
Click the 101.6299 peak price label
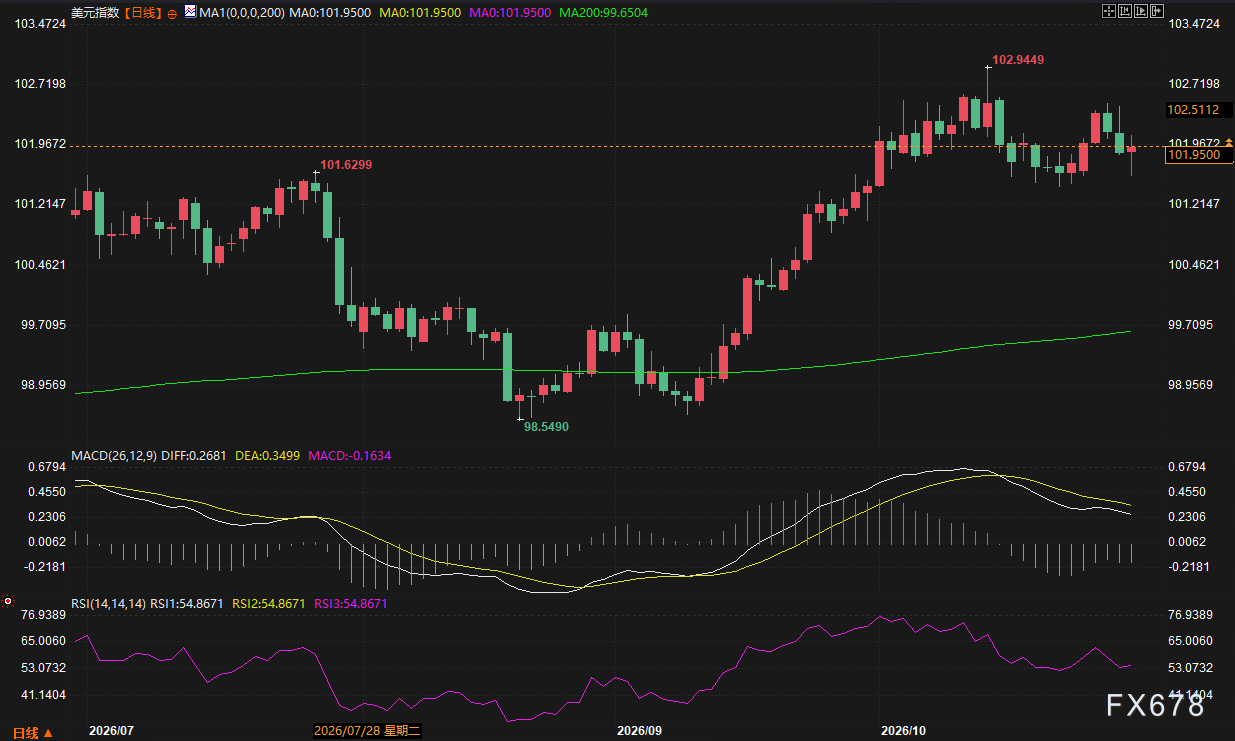346,164
